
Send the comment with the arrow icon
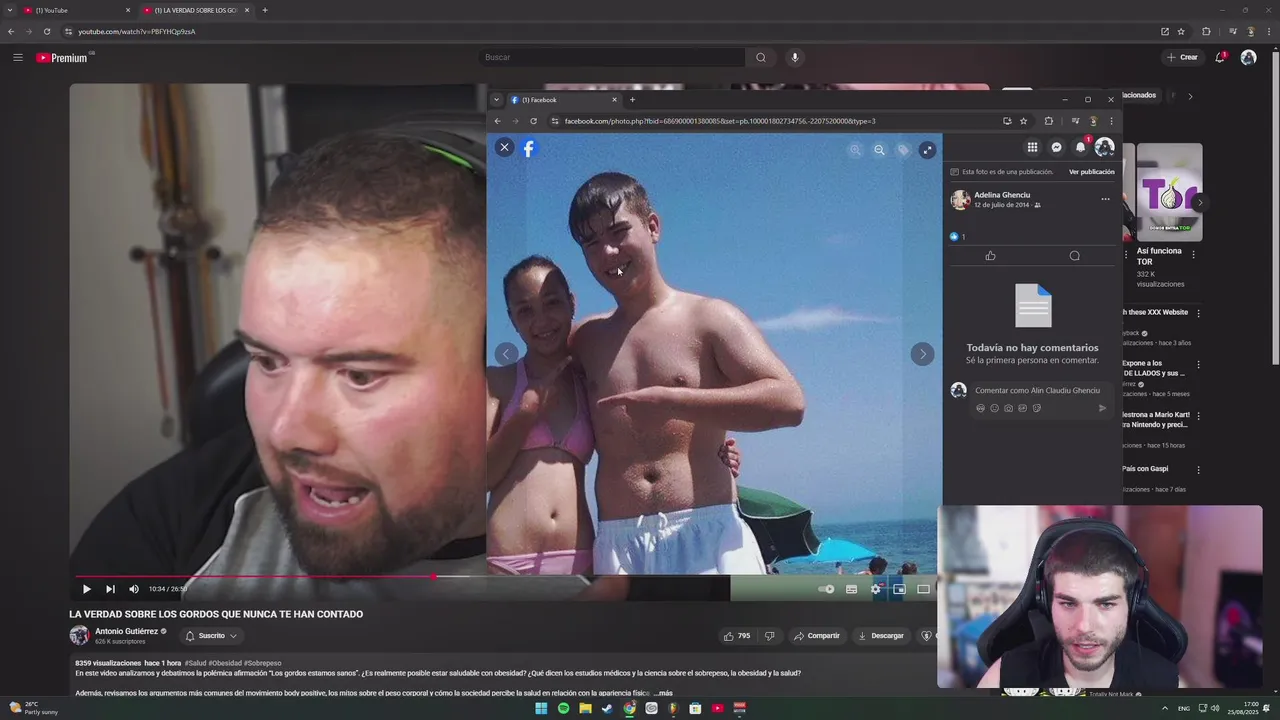[x=1103, y=408]
